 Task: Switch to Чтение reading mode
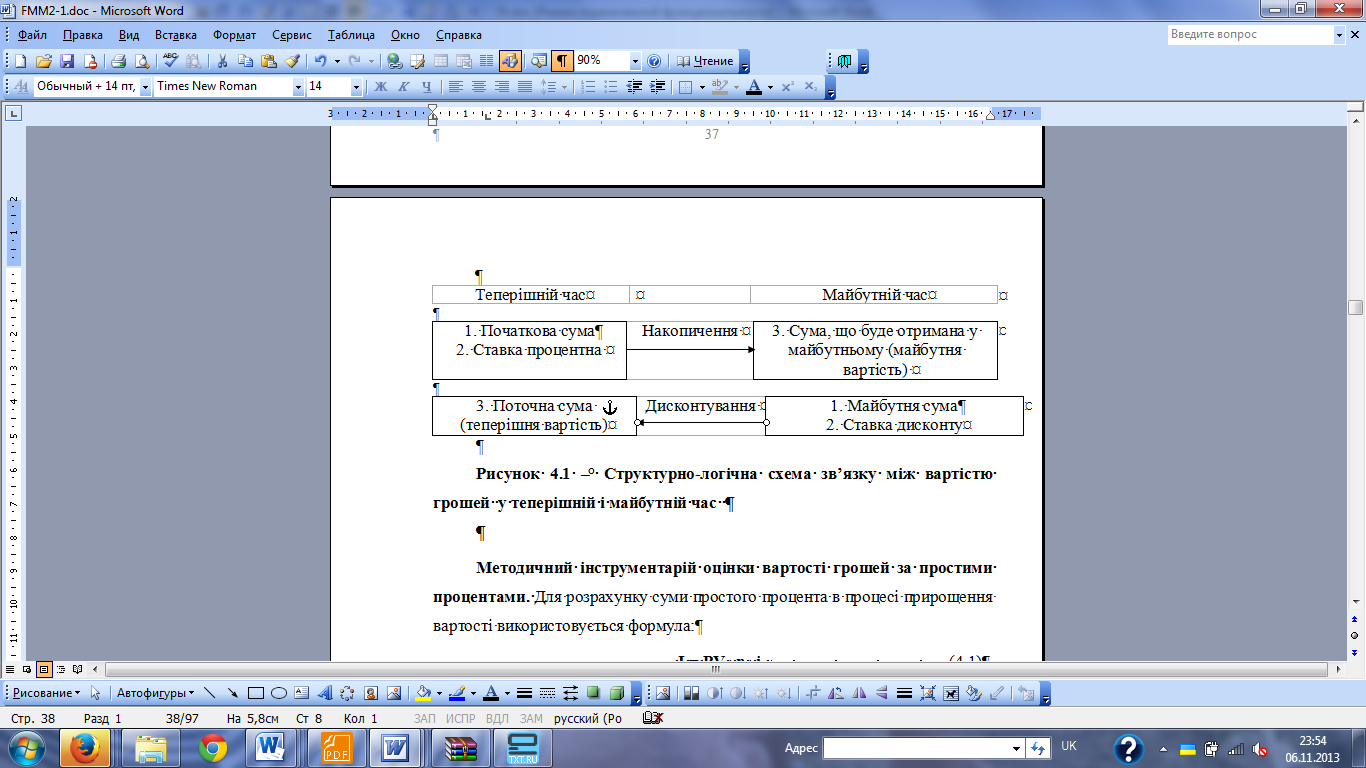pos(705,61)
